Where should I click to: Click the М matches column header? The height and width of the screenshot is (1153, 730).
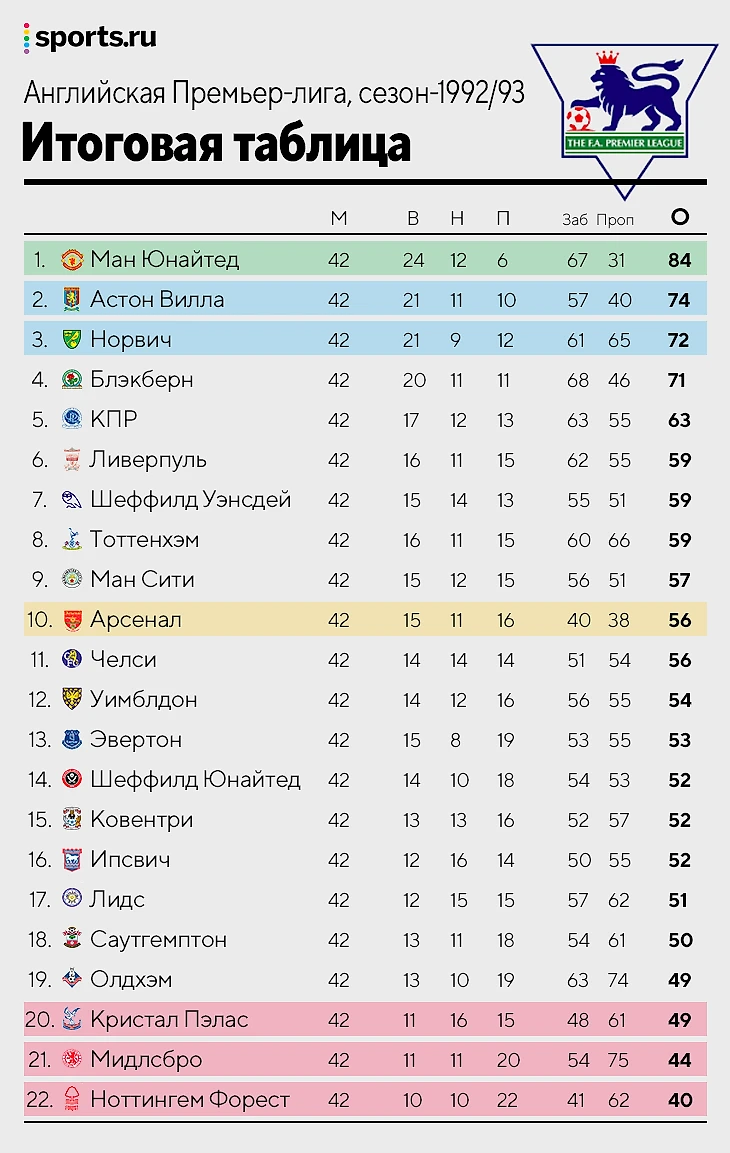[338, 218]
